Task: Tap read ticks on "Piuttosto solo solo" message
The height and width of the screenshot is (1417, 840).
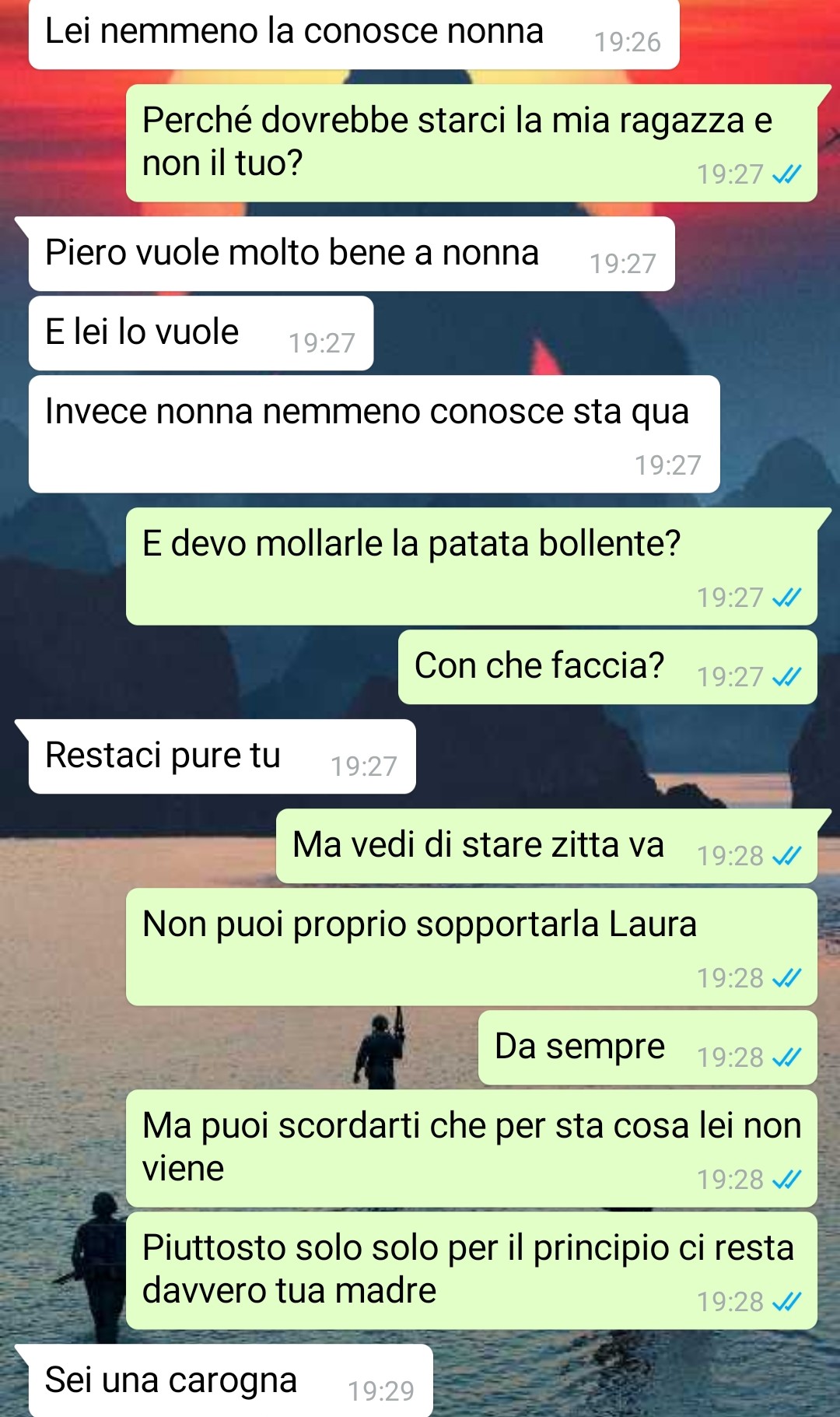Action: 786,1302
